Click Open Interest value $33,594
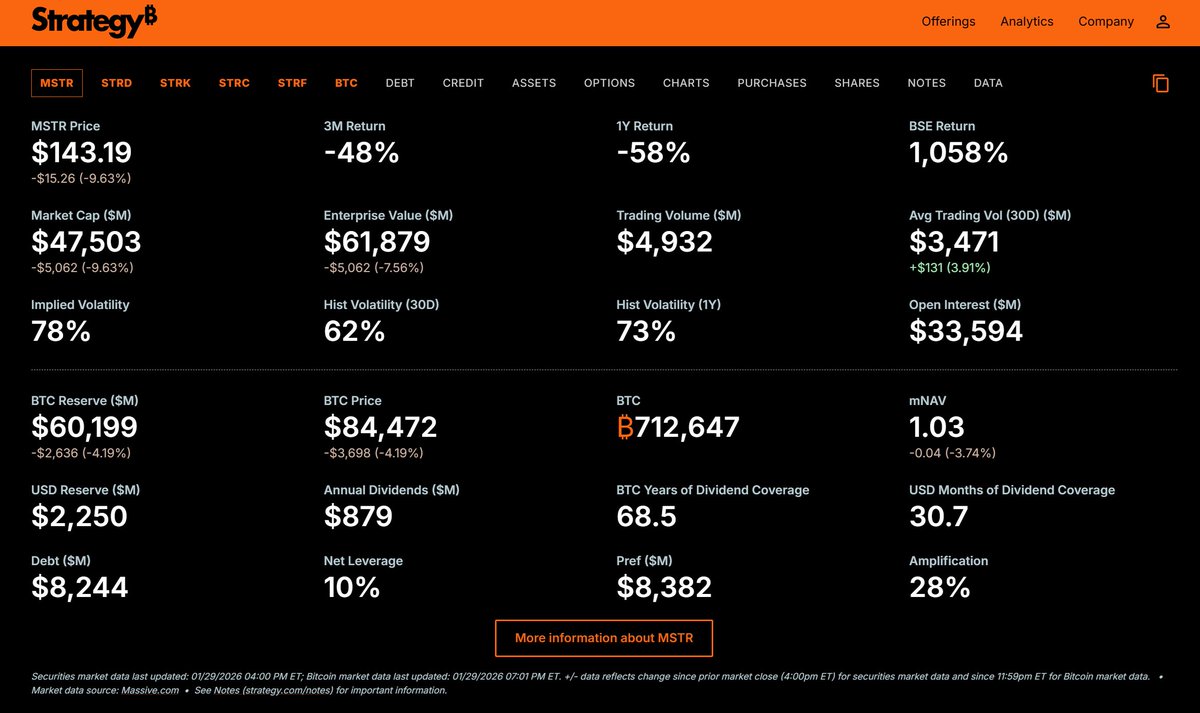1200x713 pixels. pyautogui.click(x=966, y=331)
